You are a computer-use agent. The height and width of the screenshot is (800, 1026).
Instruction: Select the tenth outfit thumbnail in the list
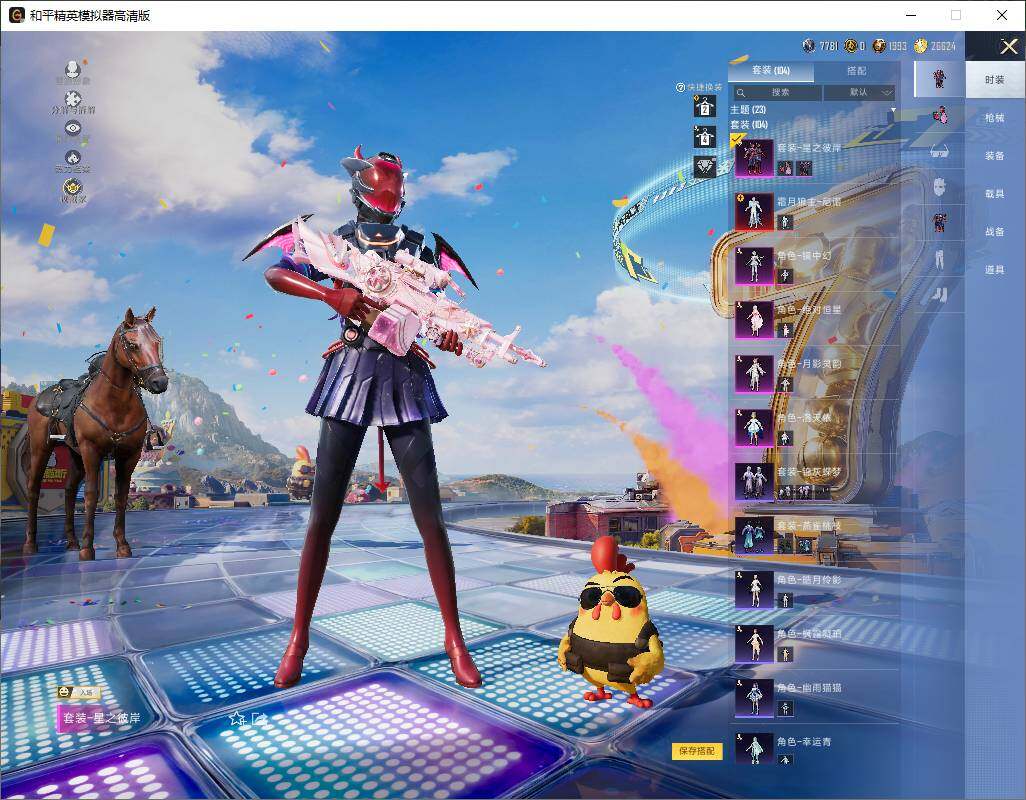coord(754,644)
